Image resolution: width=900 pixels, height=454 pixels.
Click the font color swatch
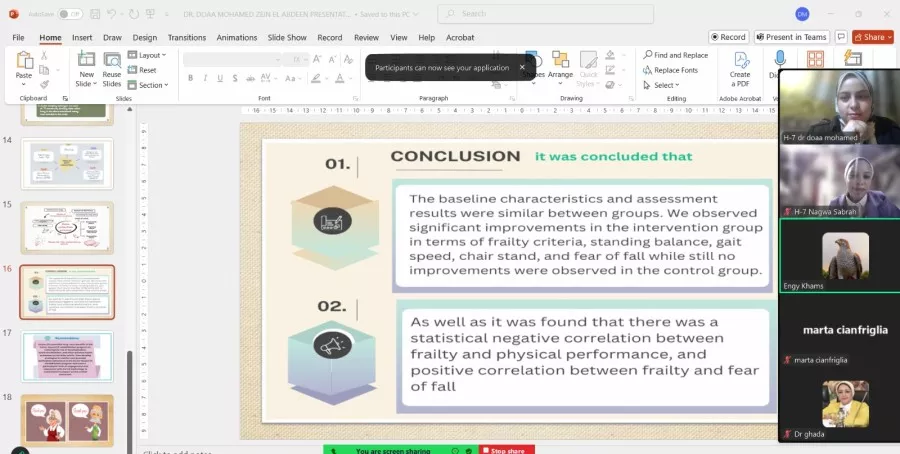click(x=340, y=78)
